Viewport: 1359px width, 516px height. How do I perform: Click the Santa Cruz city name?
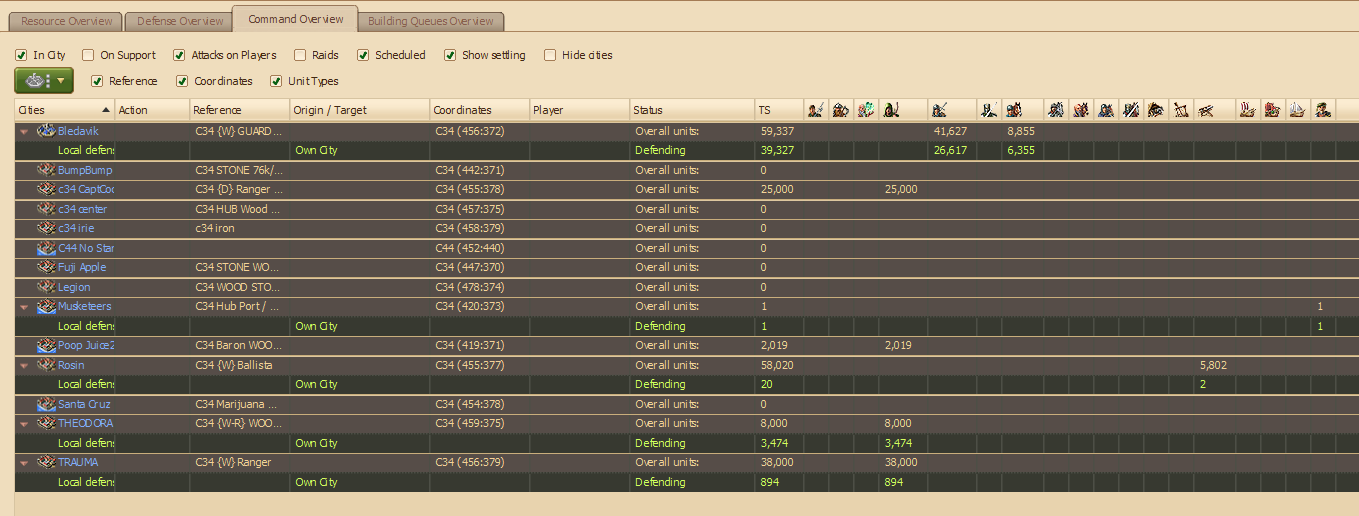click(x=84, y=404)
